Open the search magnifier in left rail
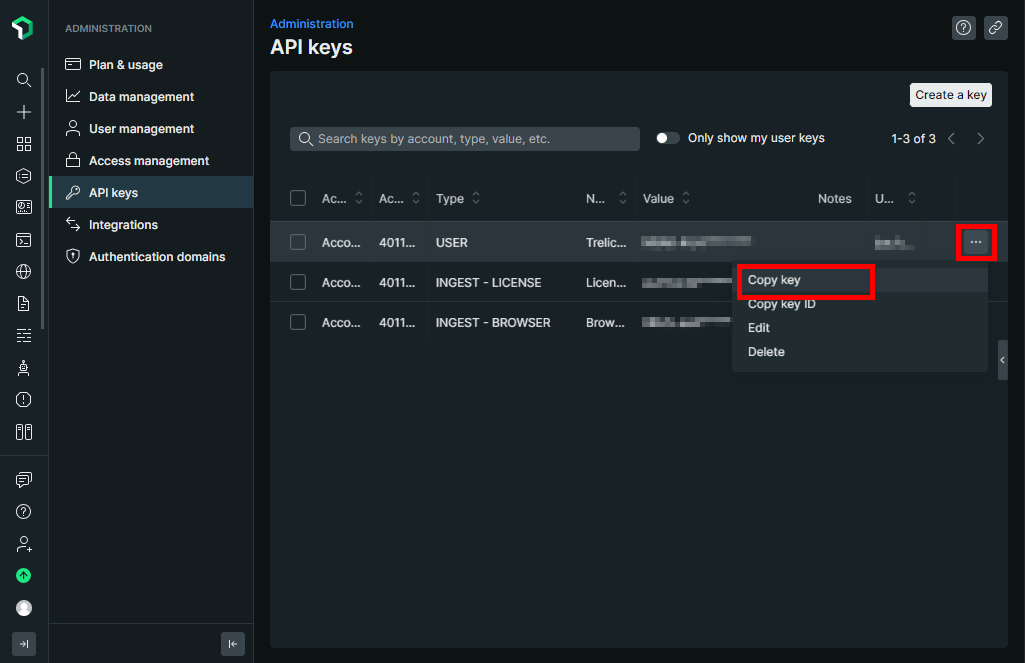 24,80
